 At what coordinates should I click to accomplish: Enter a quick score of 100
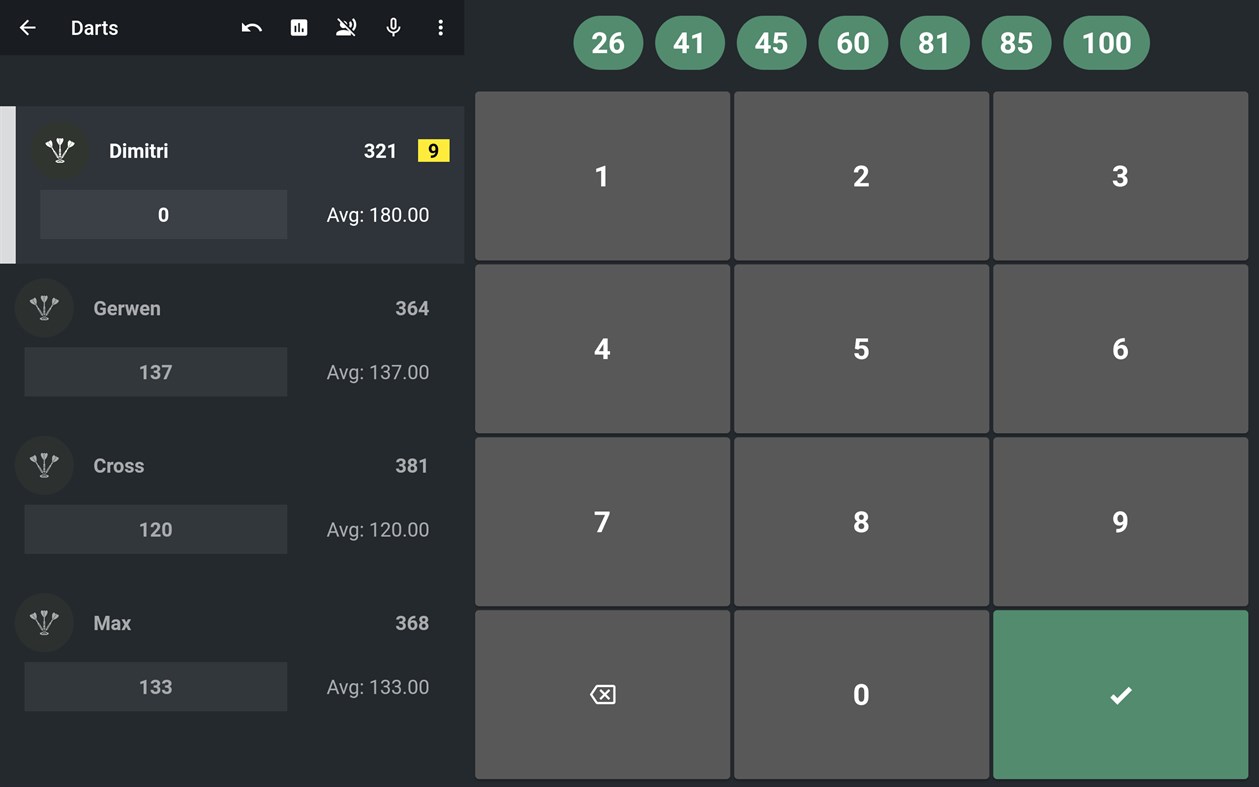(1106, 43)
